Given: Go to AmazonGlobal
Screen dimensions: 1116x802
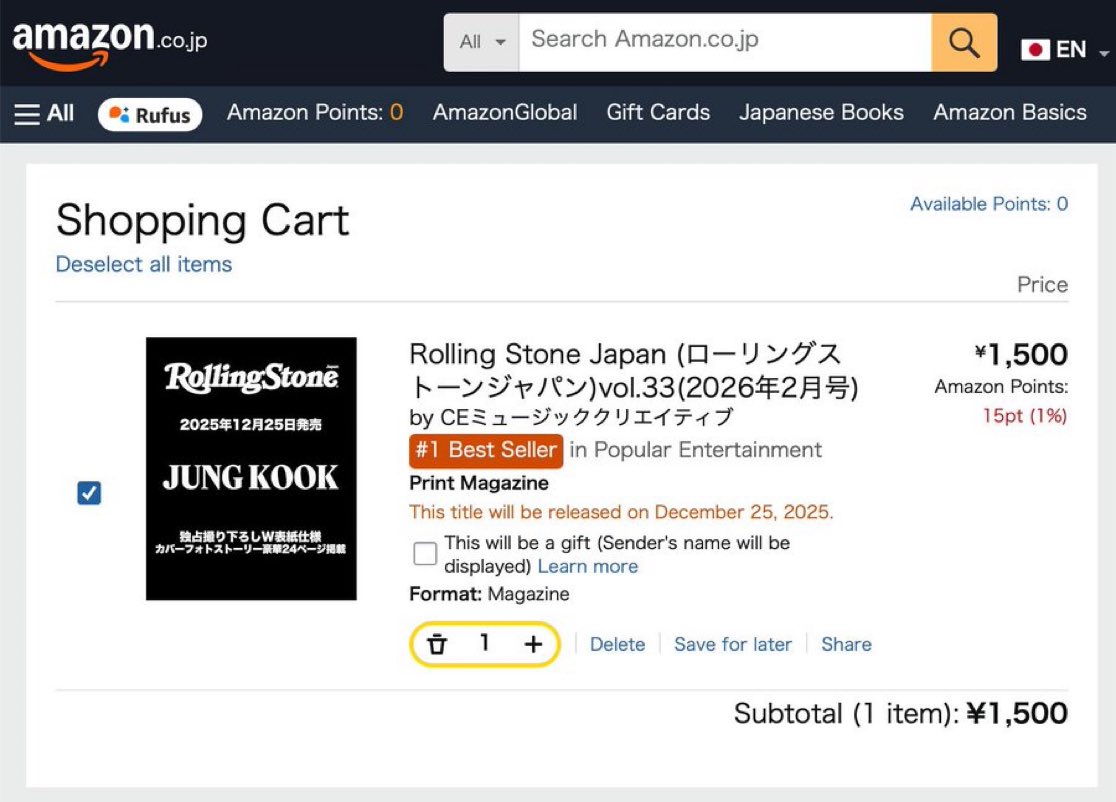Looking at the screenshot, I should point(505,112).
